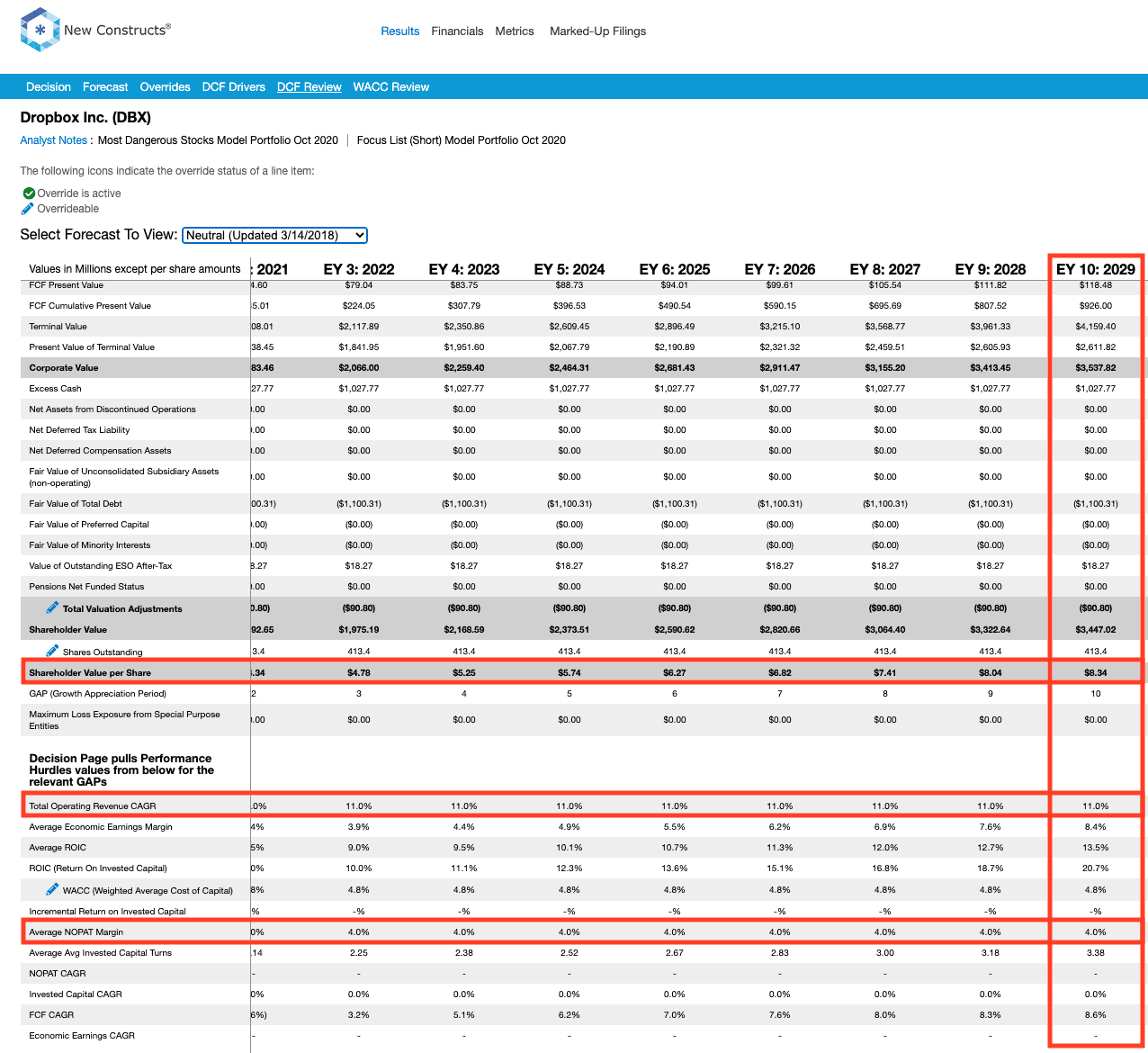Click the Dropbox Inc. (DBX) heading
This screenshot has width=1148, height=1053.
pyautogui.click(x=85, y=118)
